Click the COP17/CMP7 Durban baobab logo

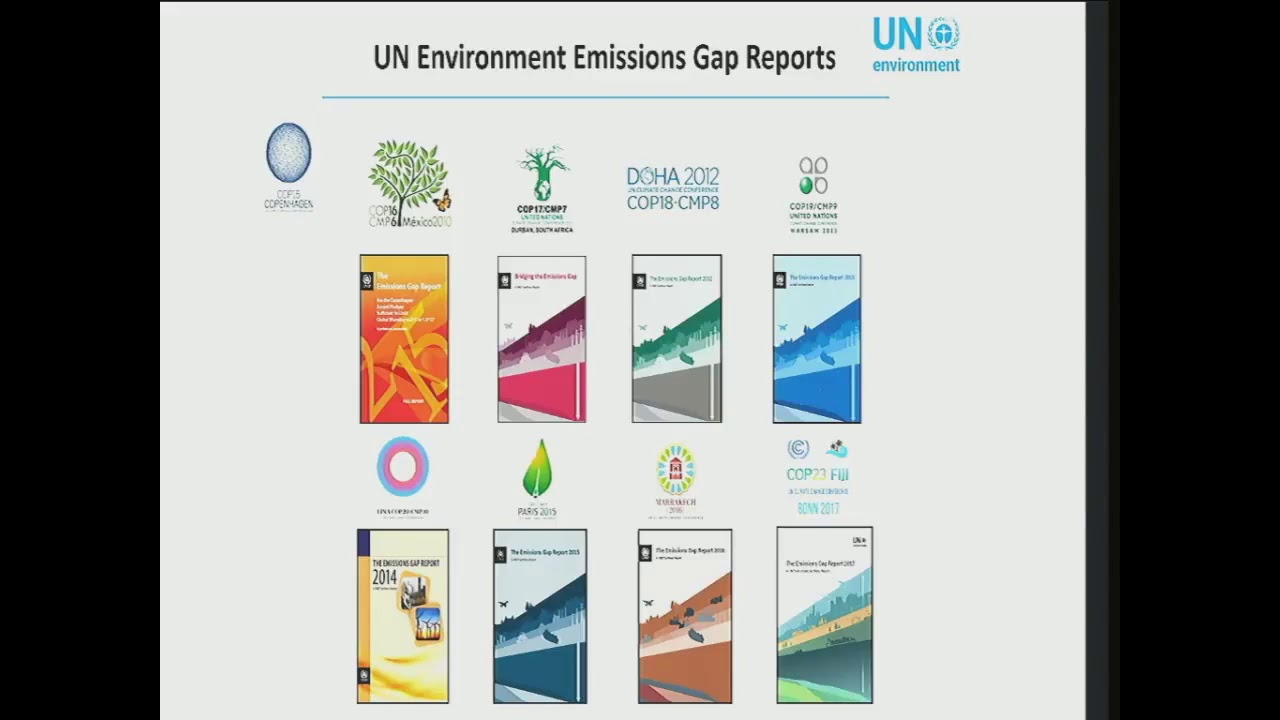[x=543, y=190]
